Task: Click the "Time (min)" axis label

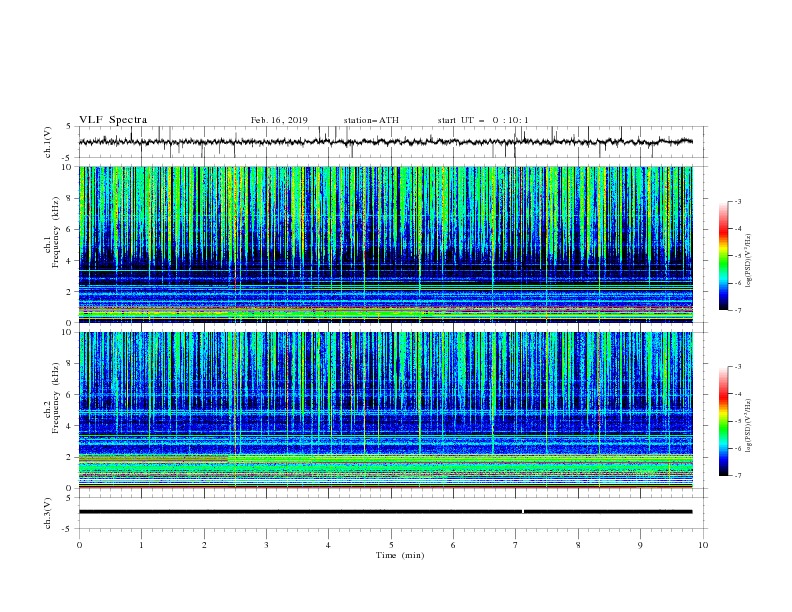Action: point(400,555)
